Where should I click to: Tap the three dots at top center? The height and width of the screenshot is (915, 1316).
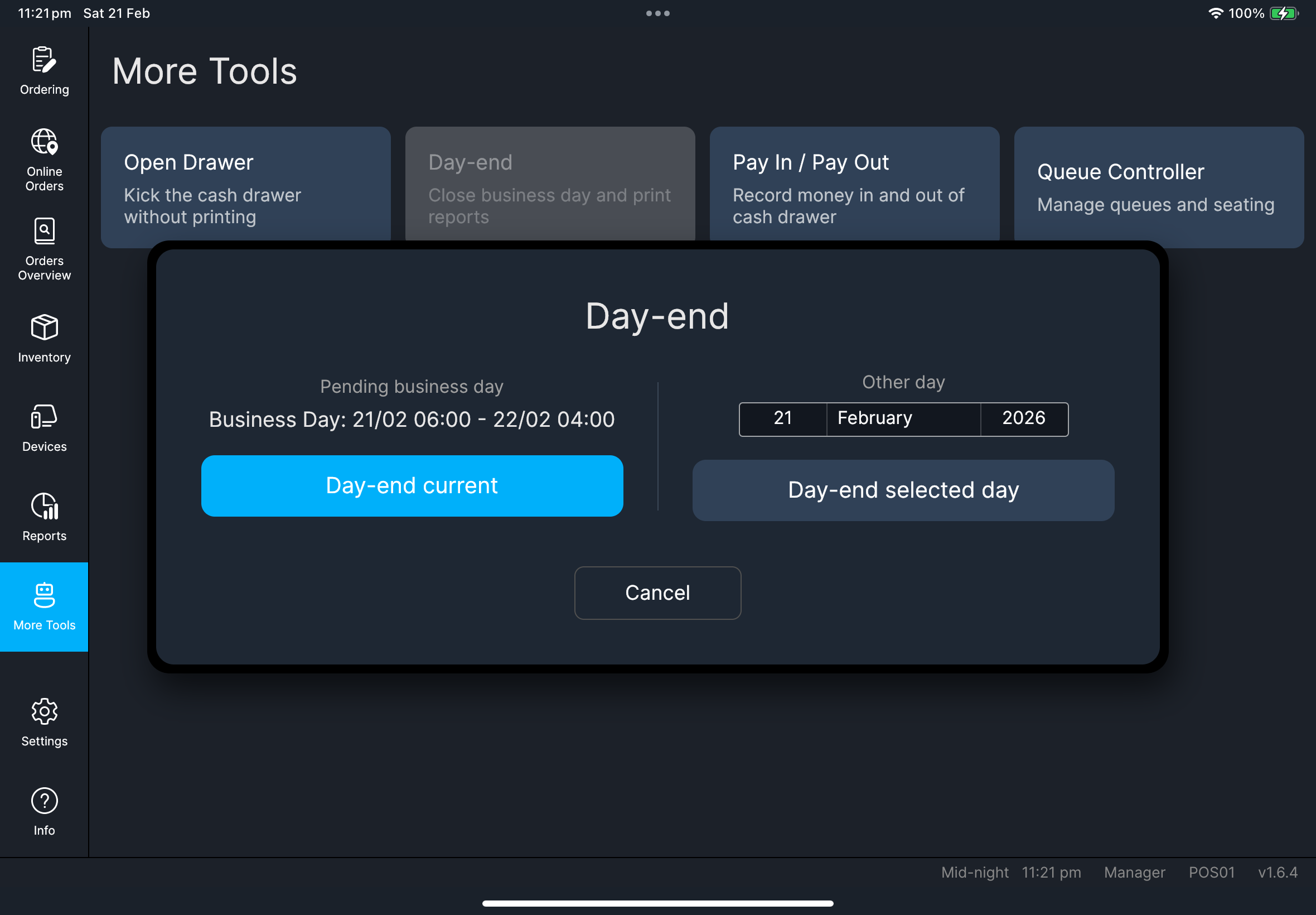tap(657, 13)
